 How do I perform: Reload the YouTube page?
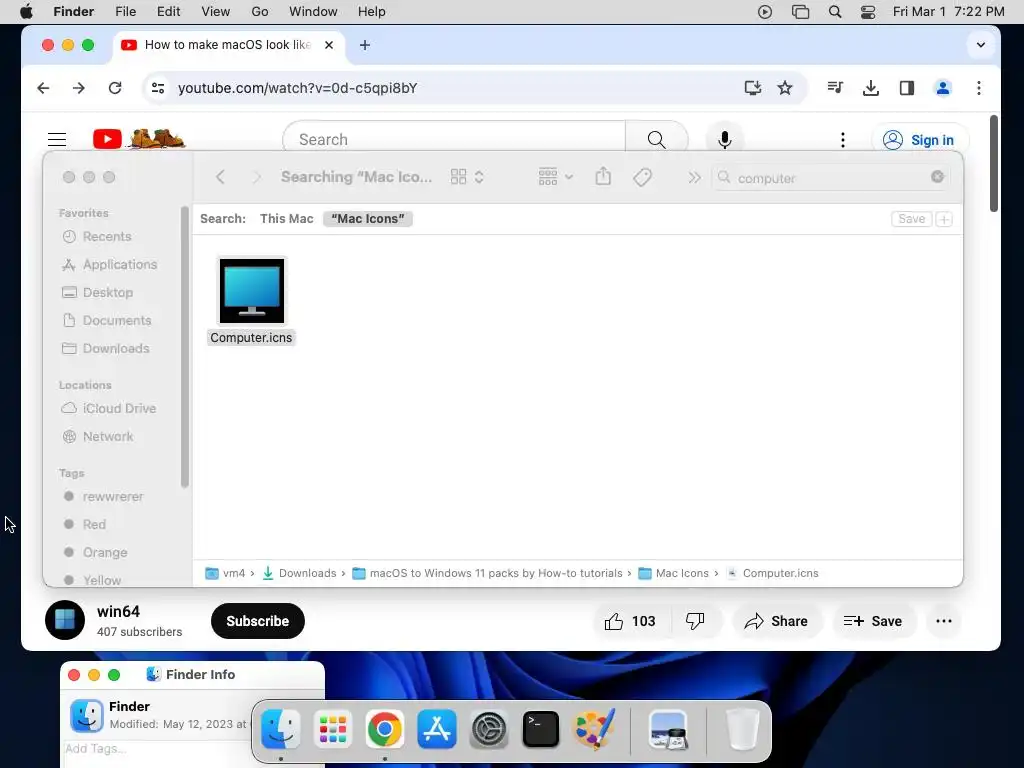pyautogui.click(x=115, y=88)
